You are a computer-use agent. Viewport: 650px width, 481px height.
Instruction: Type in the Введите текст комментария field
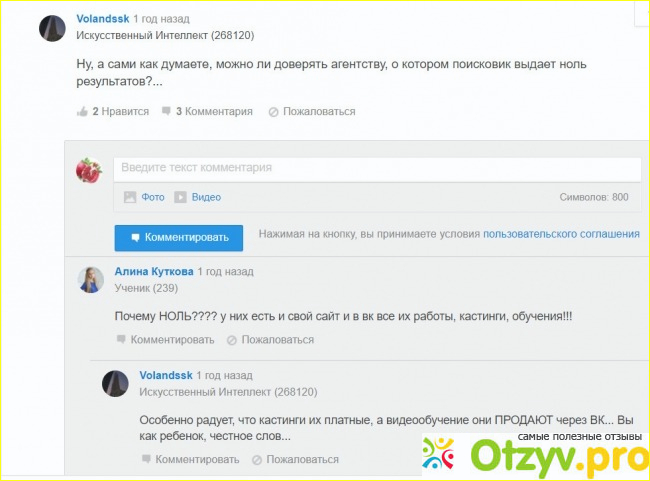coord(377,168)
